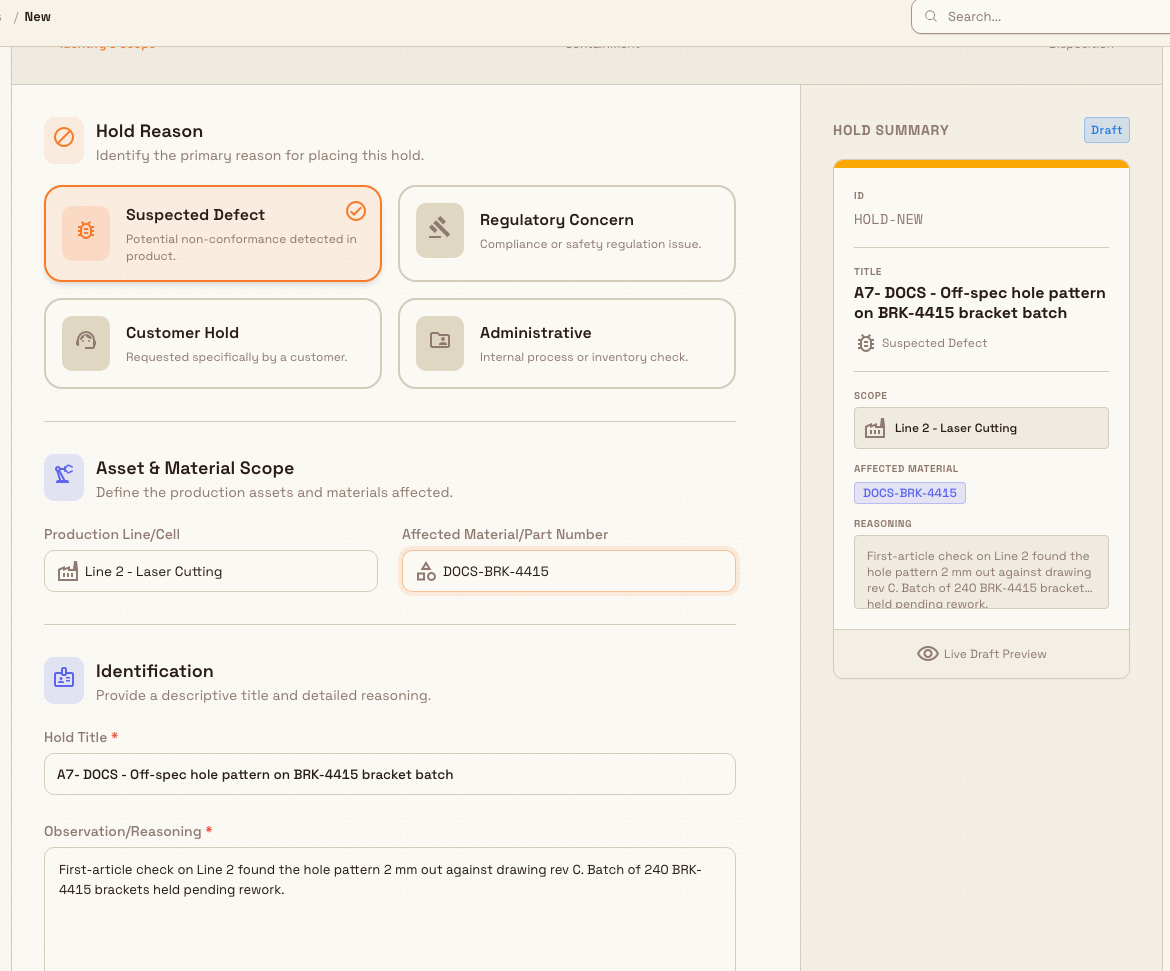The width and height of the screenshot is (1170, 971).
Task: Click the magnifier icon in the search box
Action: pos(931,16)
